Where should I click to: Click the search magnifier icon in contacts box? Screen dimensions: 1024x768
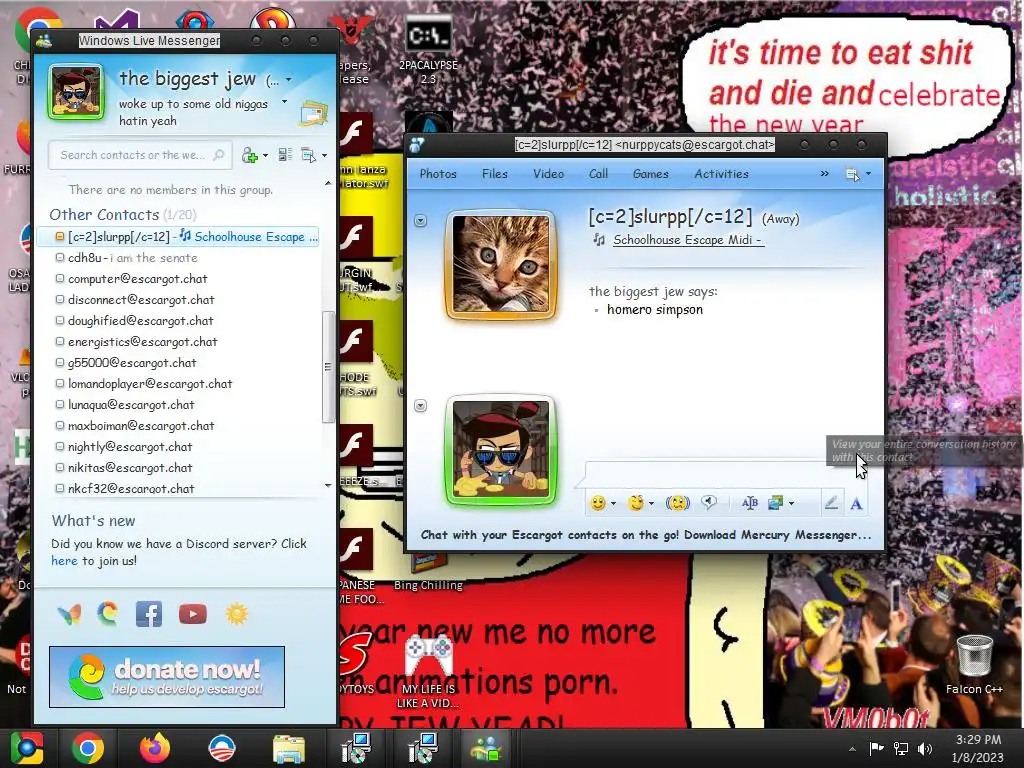coord(219,155)
